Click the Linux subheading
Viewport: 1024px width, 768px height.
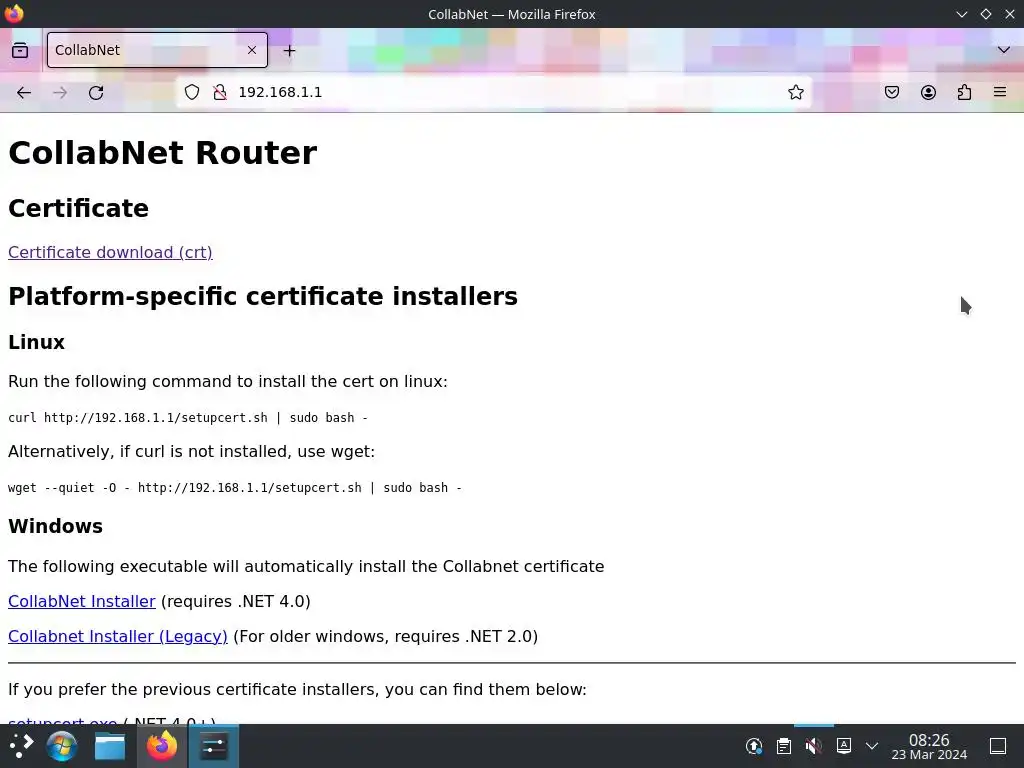pos(37,342)
